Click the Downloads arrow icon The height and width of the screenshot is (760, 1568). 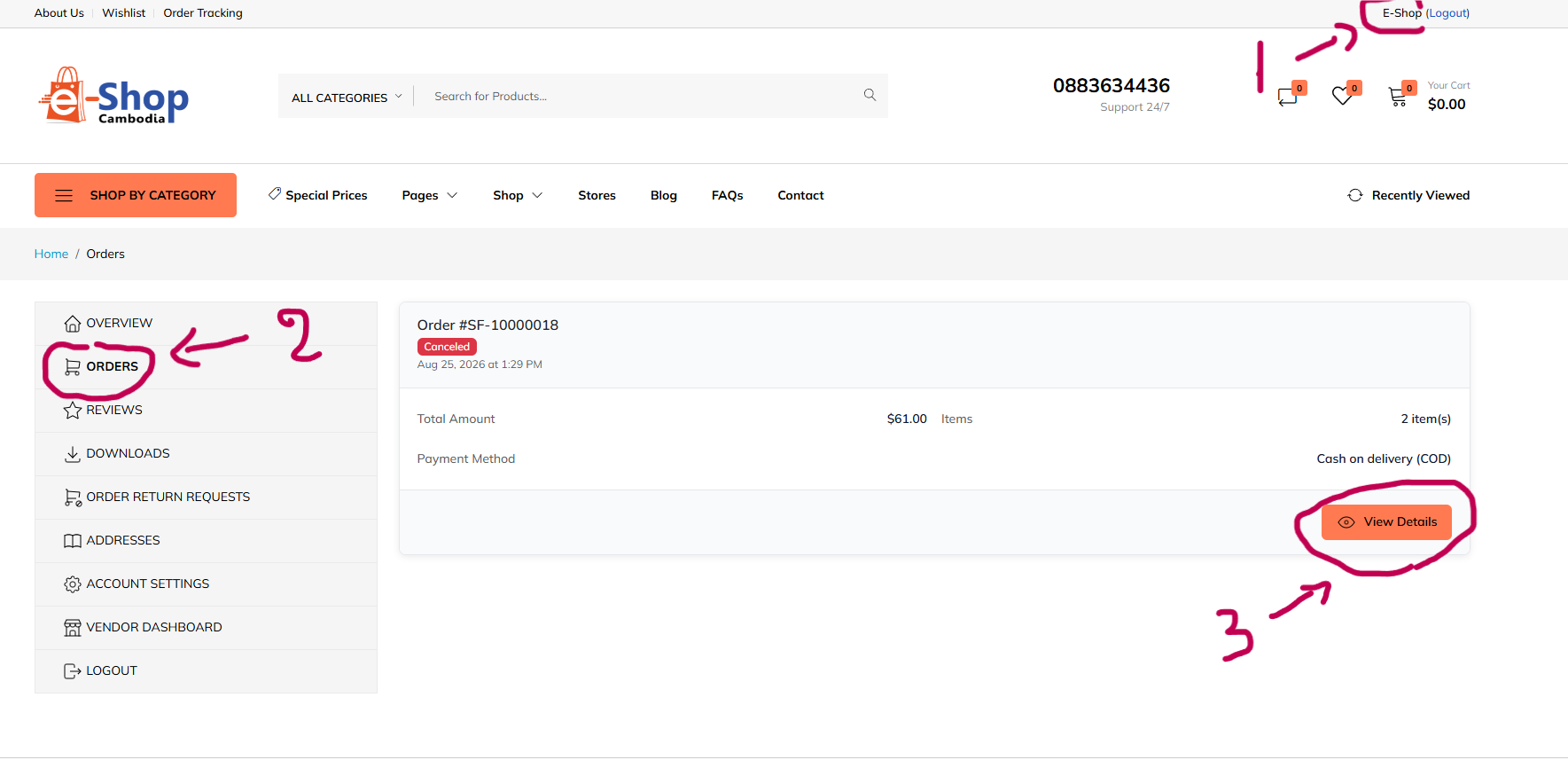tap(73, 454)
